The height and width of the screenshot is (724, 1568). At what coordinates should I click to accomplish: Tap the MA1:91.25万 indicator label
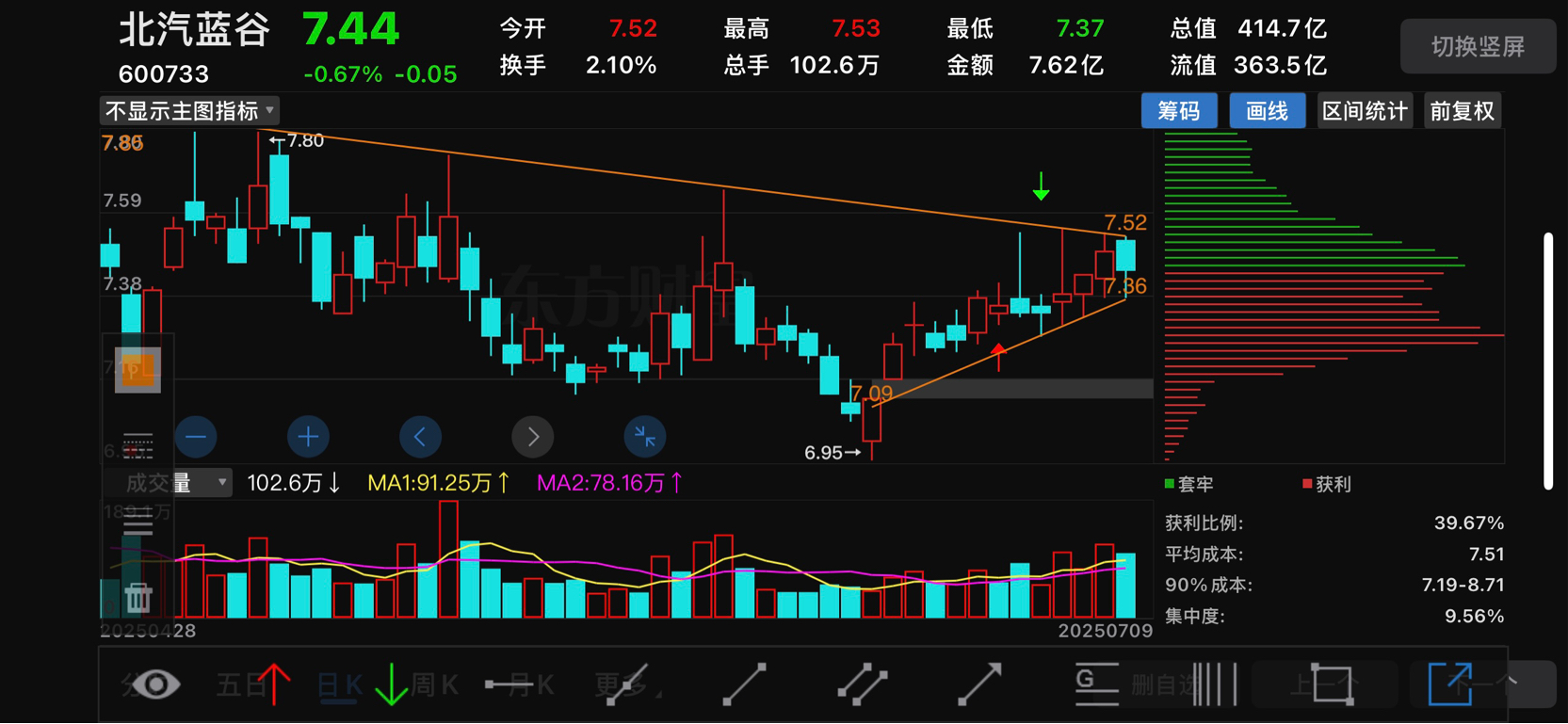pos(439,483)
